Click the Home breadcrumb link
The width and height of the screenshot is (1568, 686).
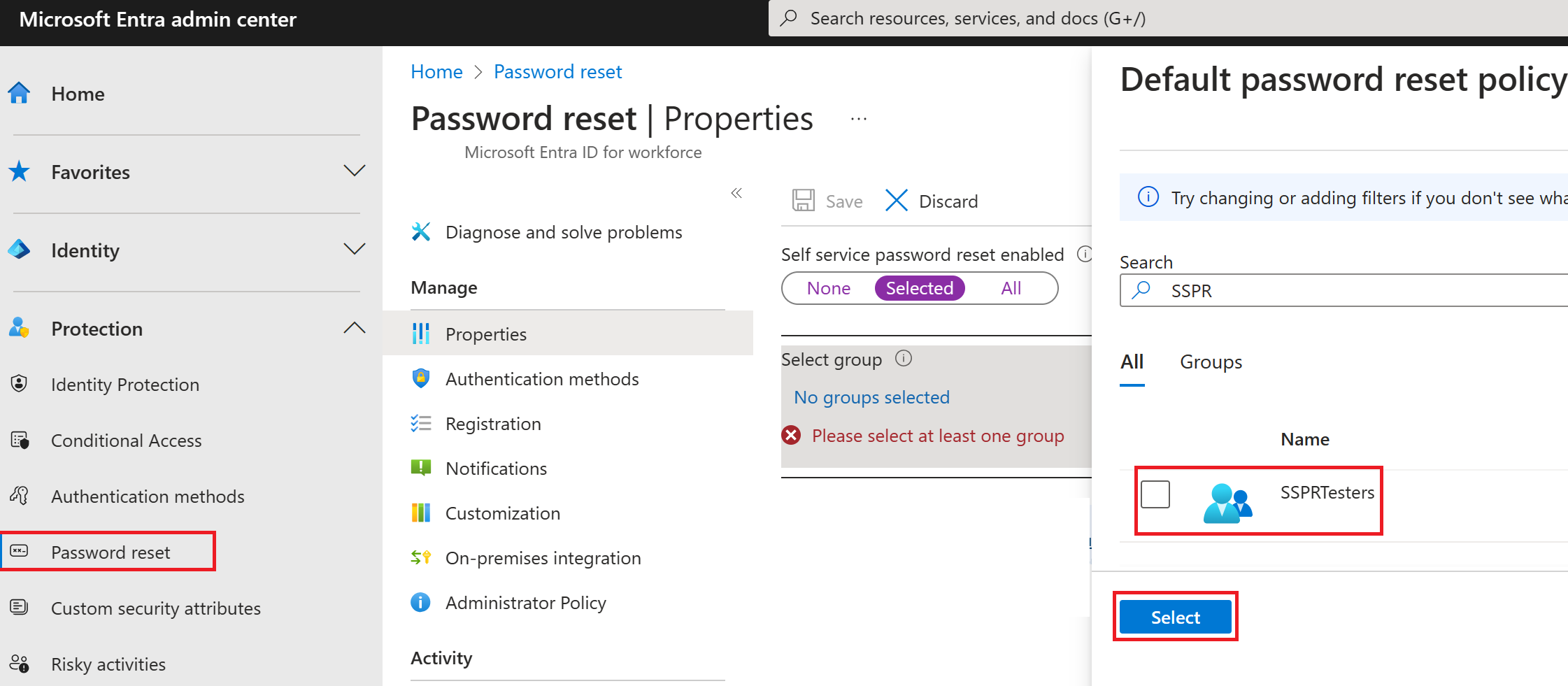pyautogui.click(x=436, y=71)
